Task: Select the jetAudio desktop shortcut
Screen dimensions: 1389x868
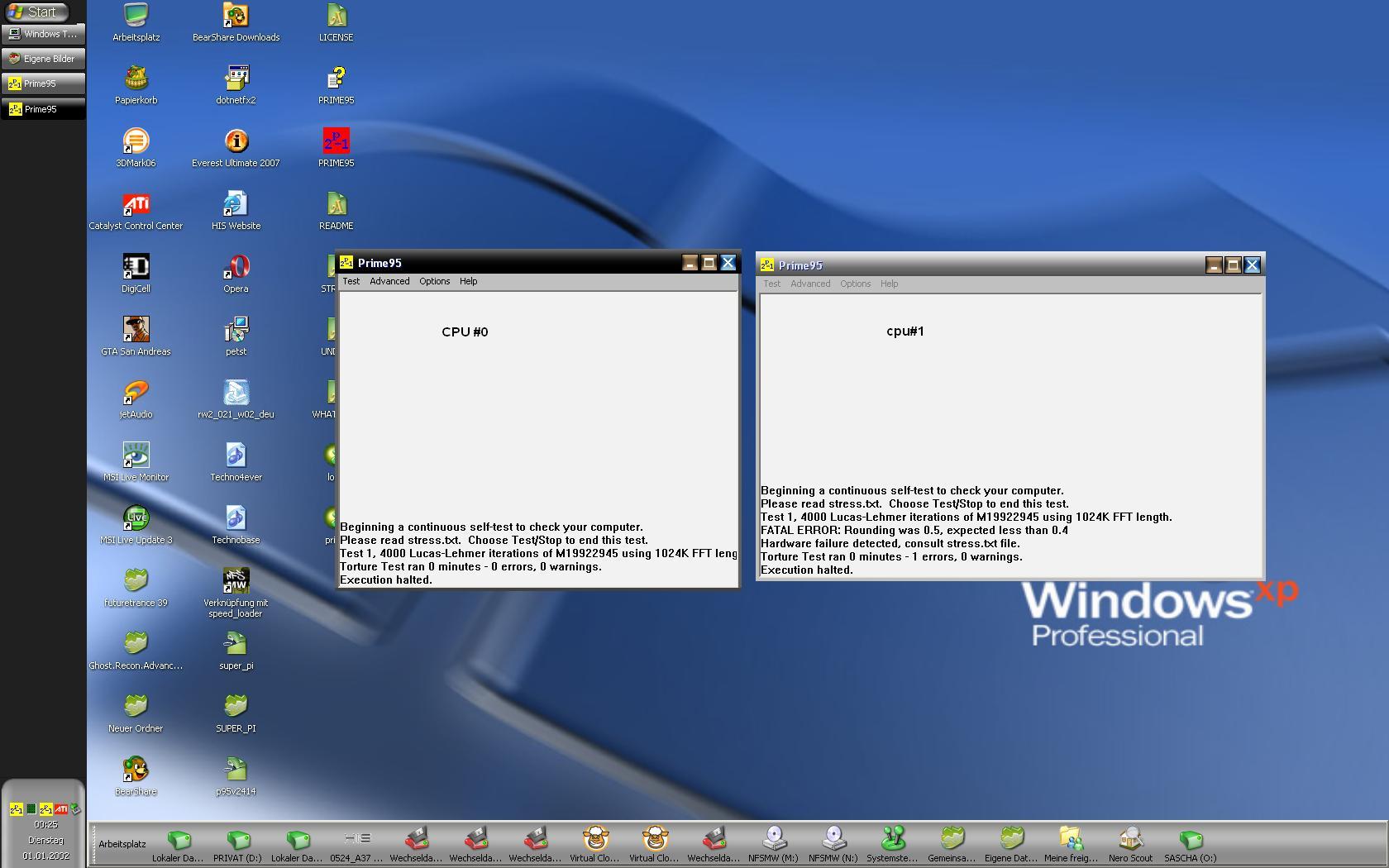Action: pos(136,399)
